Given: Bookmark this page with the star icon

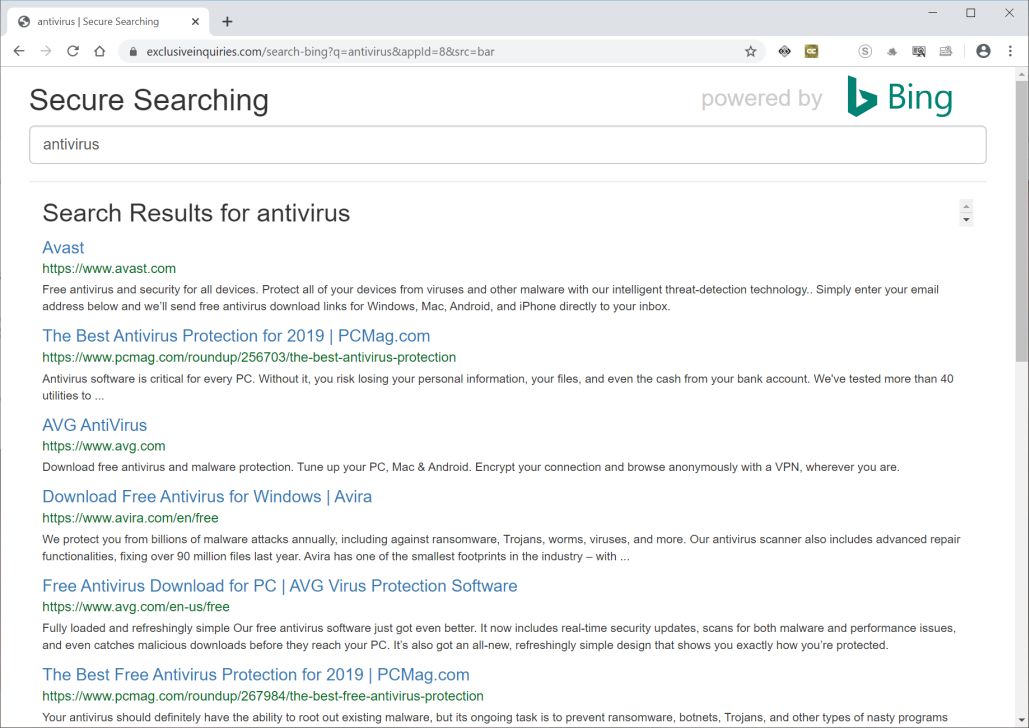Looking at the screenshot, I should [750, 51].
